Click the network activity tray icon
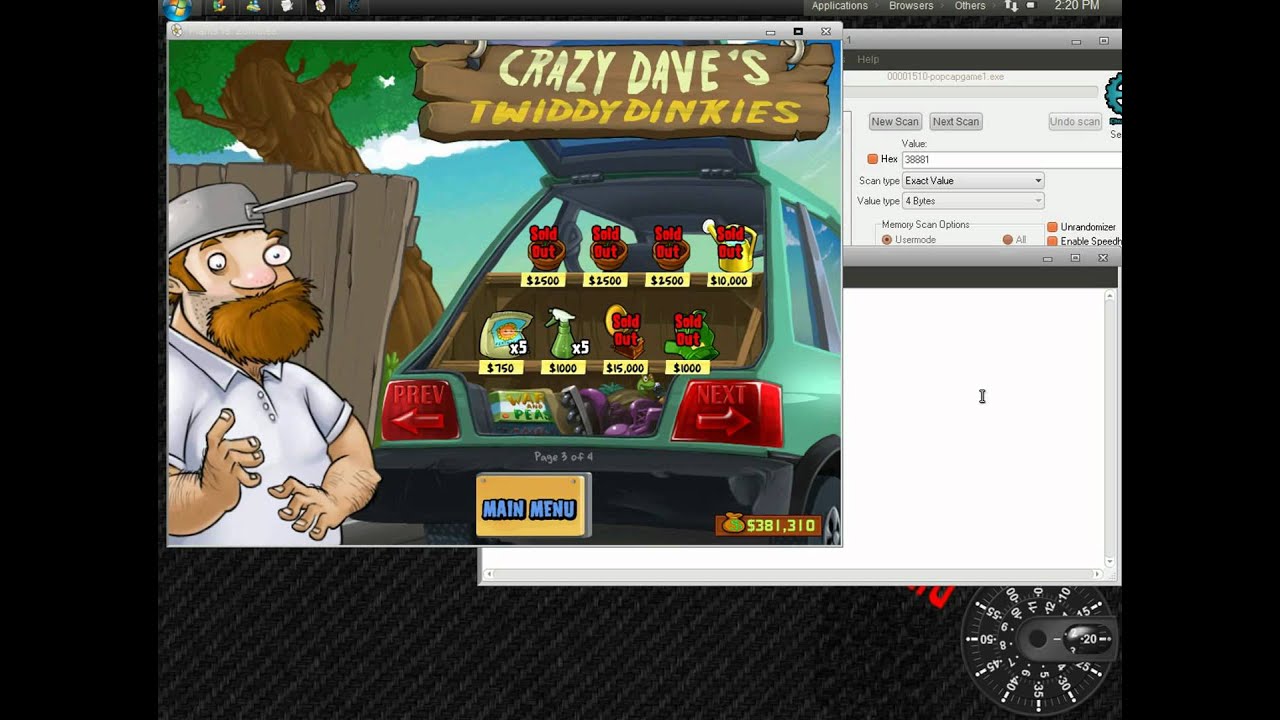1280x720 pixels. (1011, 6)
